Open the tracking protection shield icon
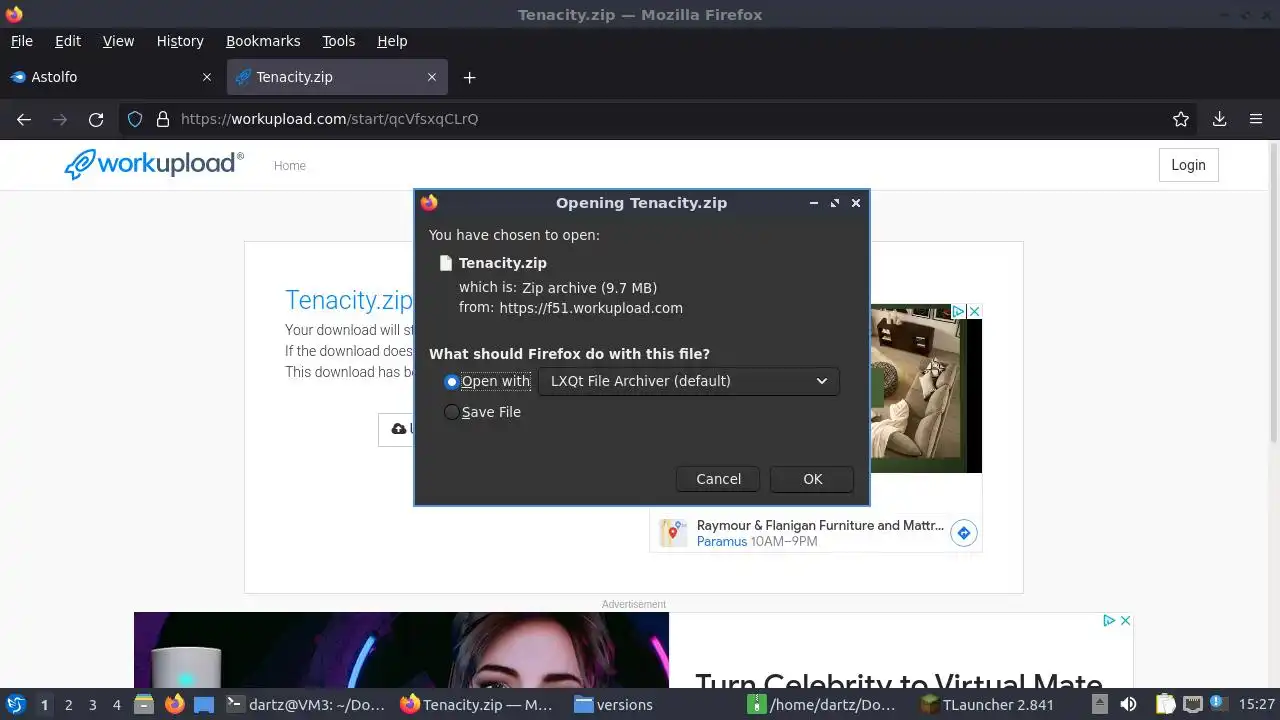This screenshot has width=1280, height=720. coord(135,119)
